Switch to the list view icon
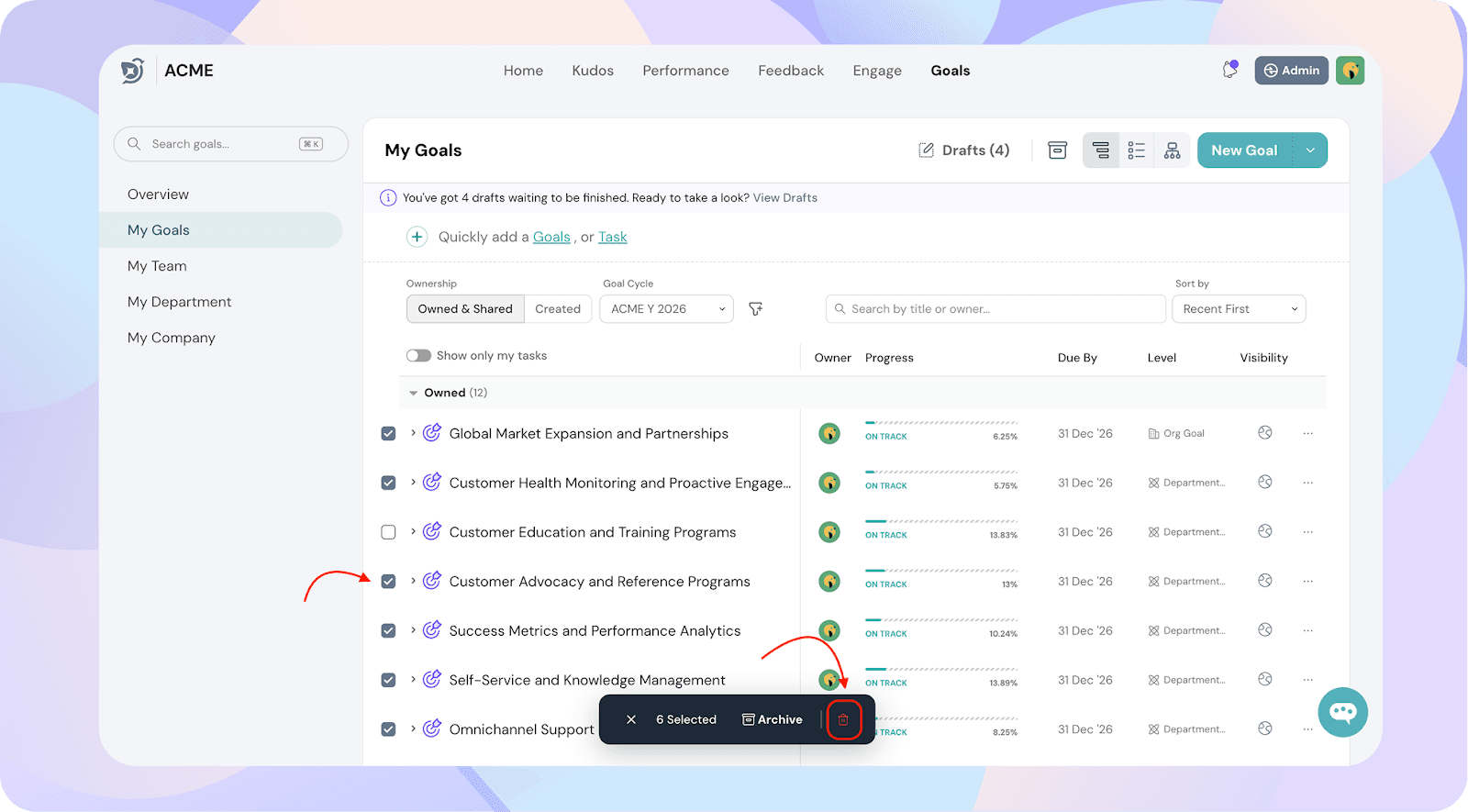The width and height of the screenshot is (1468, 812). point(1136,150)
